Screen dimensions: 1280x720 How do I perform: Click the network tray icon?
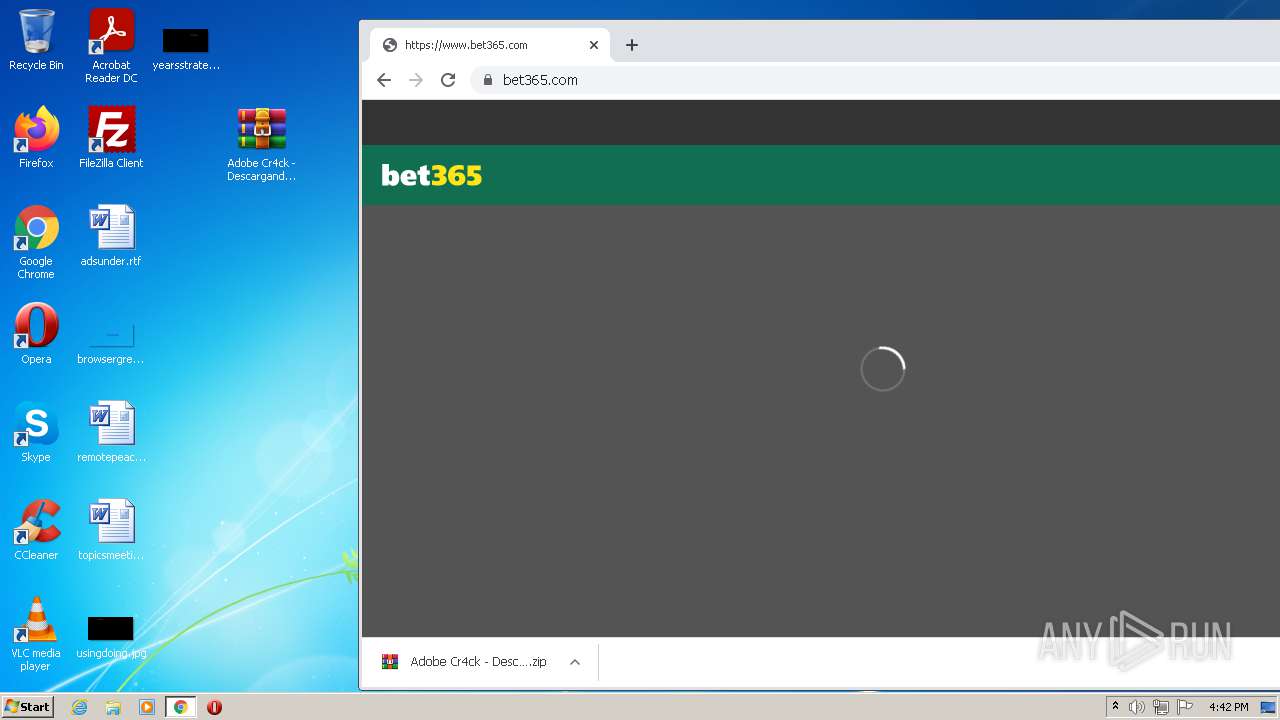coord(1161,707)
